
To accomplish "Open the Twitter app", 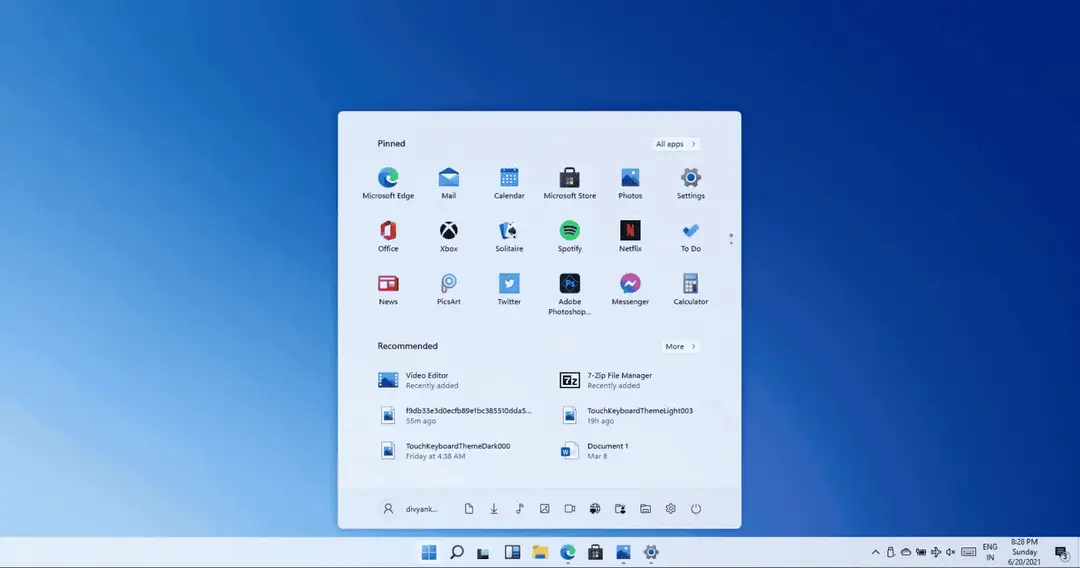I will 509,289.
